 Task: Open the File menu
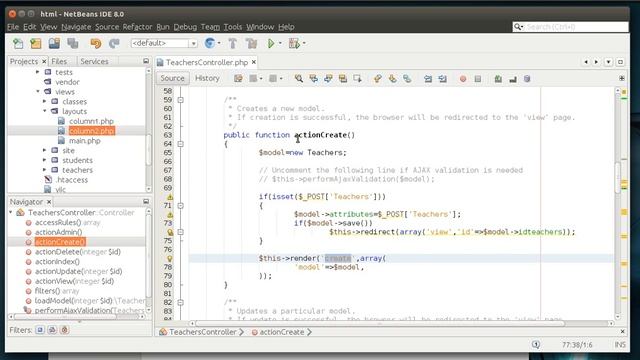pos(13,27)
